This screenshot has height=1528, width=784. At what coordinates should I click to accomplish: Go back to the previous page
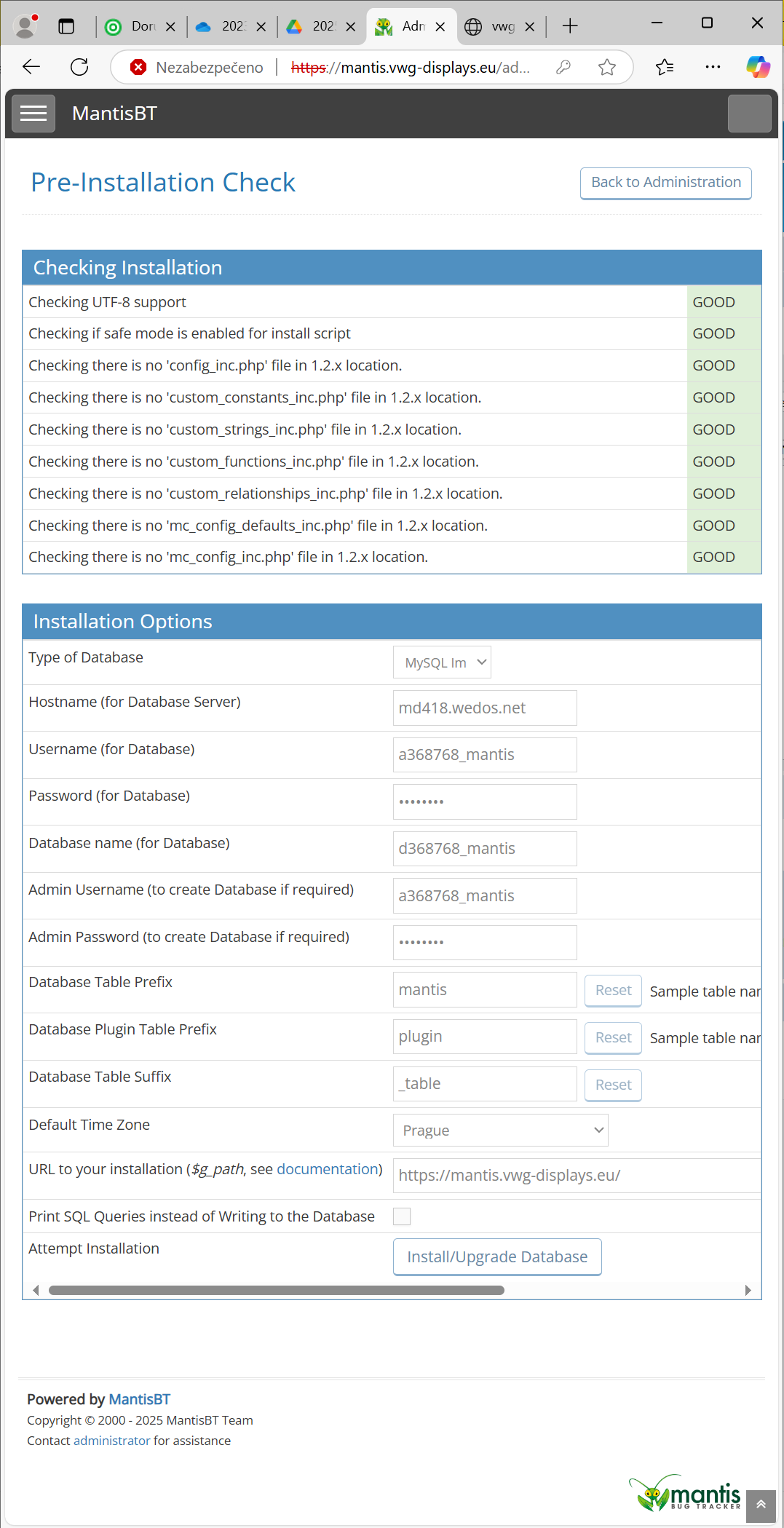pos(31,68)
